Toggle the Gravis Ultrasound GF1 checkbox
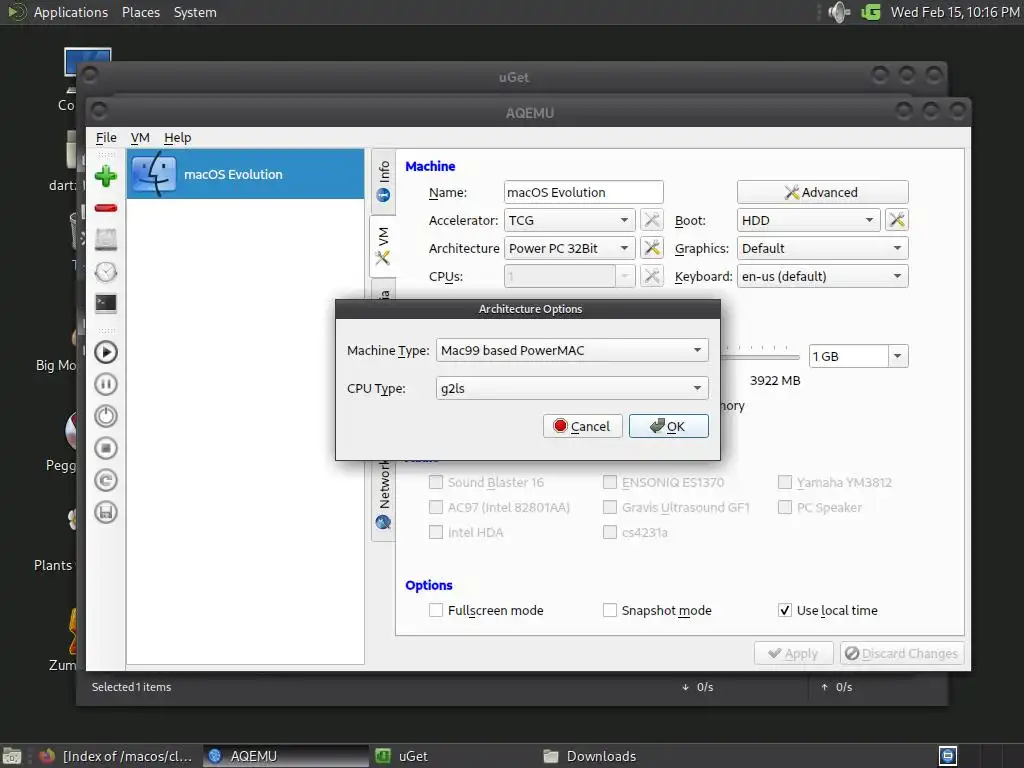1024x768 pixels. click(x=610, y=507)
